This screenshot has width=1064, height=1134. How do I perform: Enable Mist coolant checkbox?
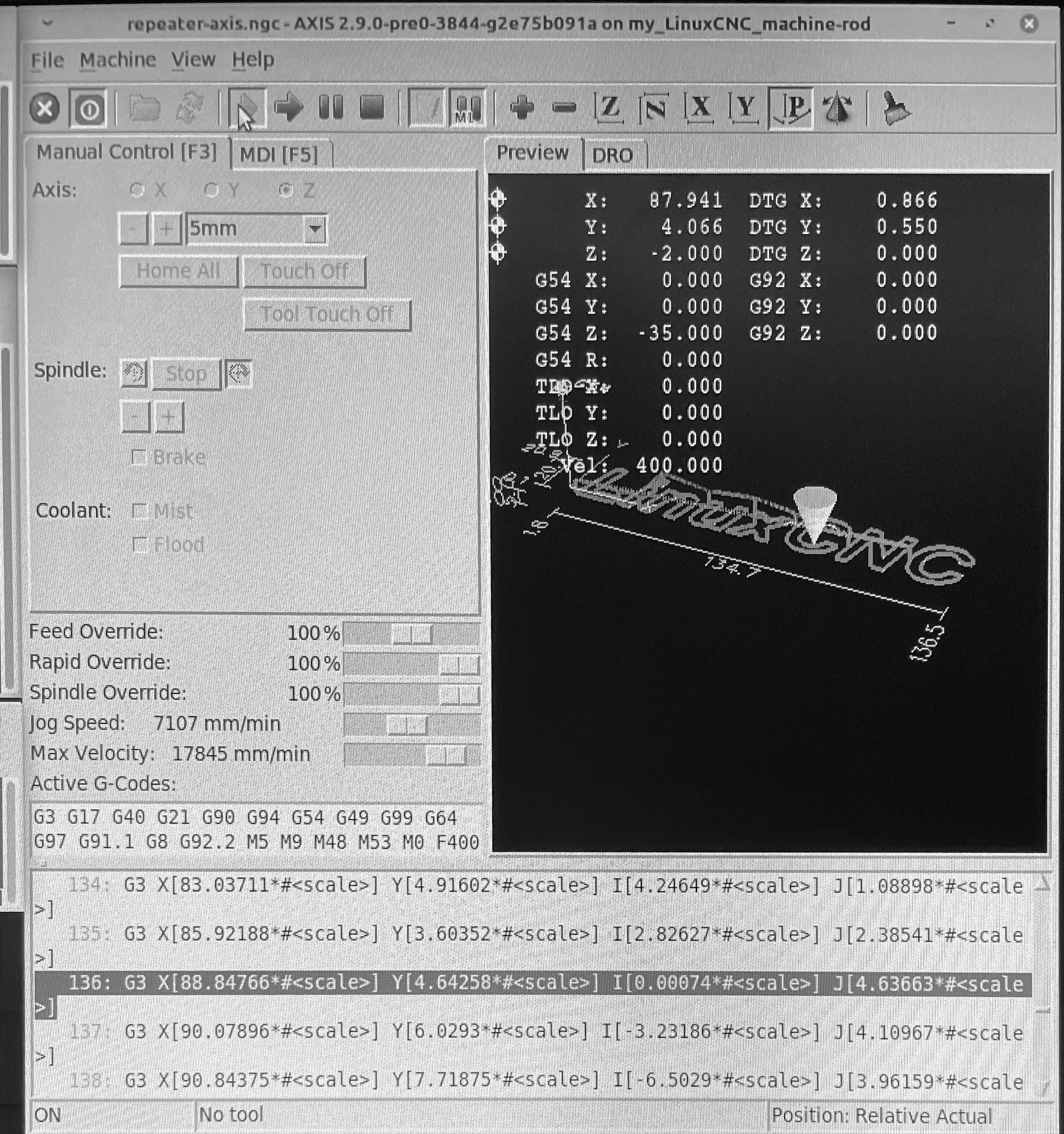(x=139, y=511)
